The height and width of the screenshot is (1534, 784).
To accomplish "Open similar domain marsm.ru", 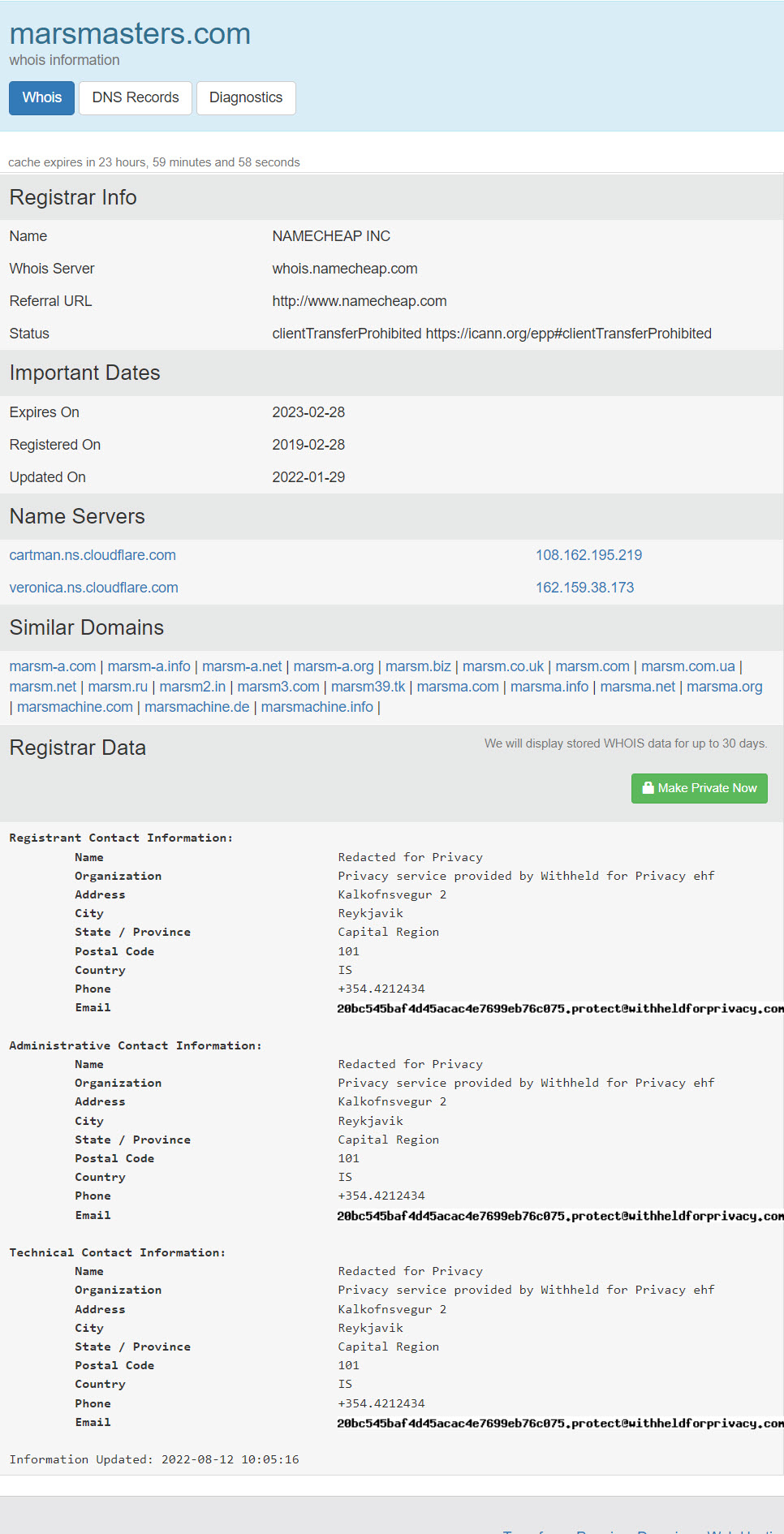I will pos(118,687).
